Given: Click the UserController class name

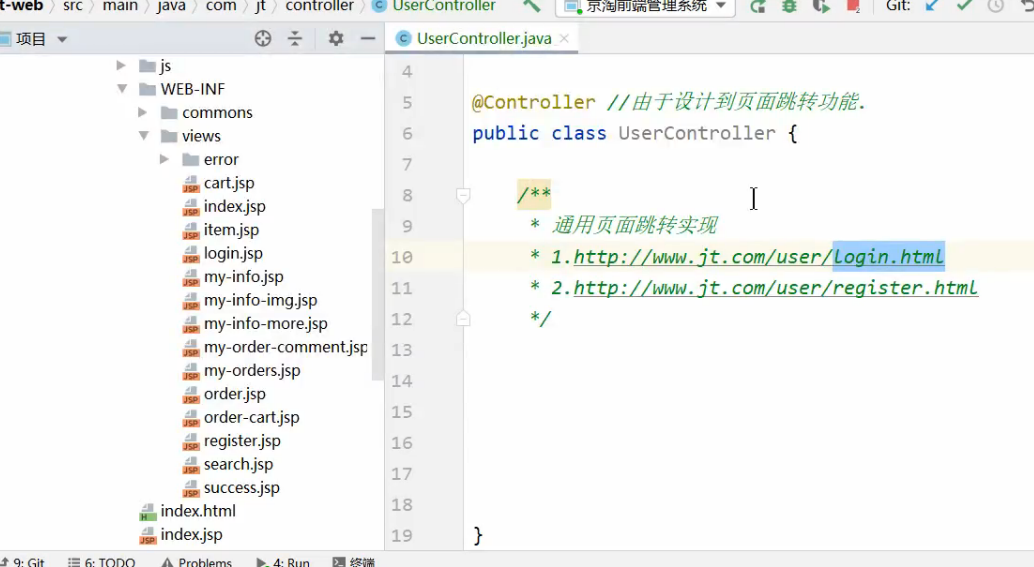Looking at the screenshot, I should click(696, 133).
